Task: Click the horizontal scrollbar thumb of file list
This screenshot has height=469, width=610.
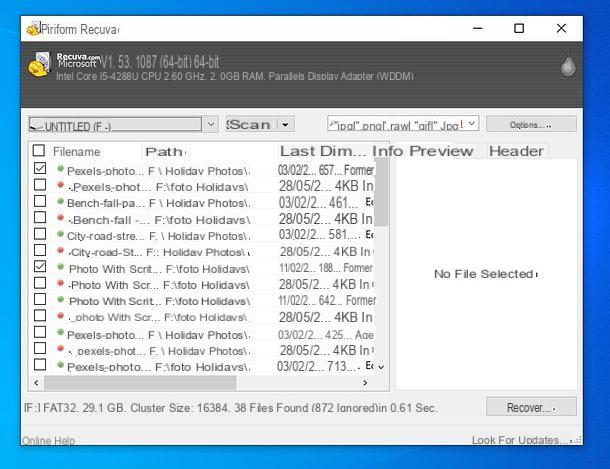Action: point(140,383)
